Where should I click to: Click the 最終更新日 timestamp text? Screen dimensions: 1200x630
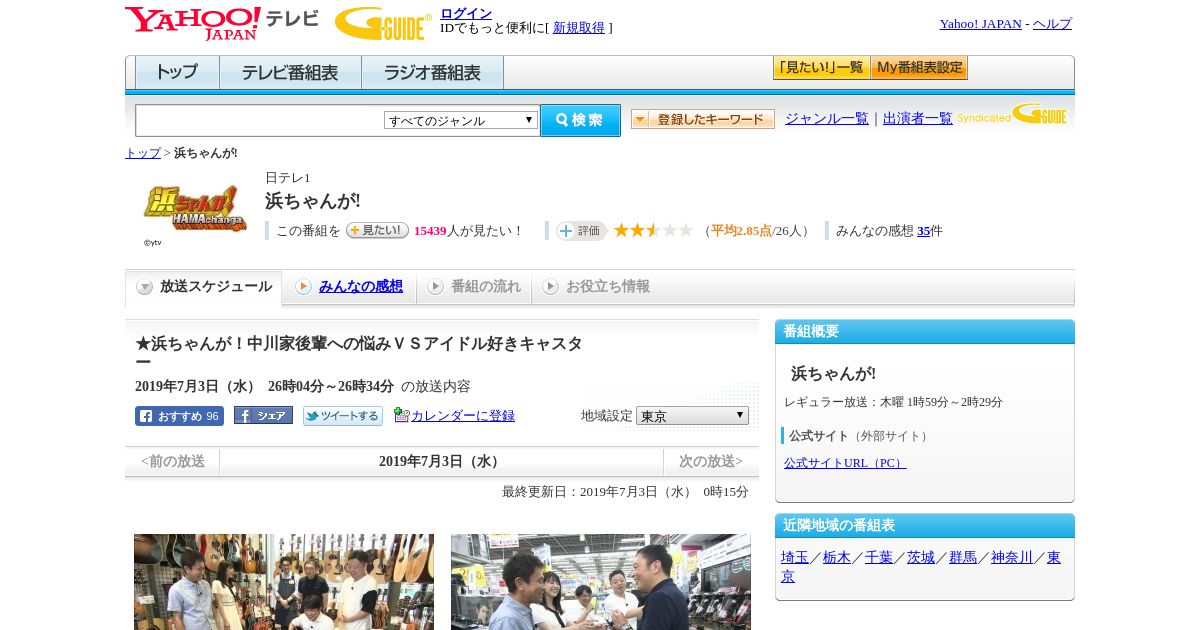625,492
